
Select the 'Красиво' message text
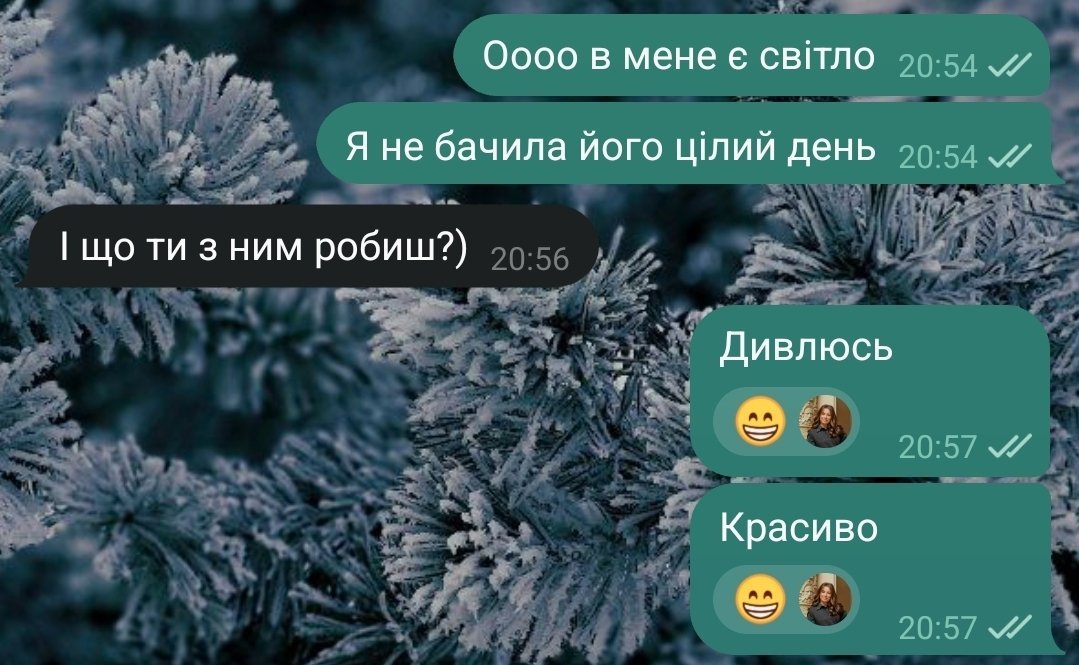point(799,527)
